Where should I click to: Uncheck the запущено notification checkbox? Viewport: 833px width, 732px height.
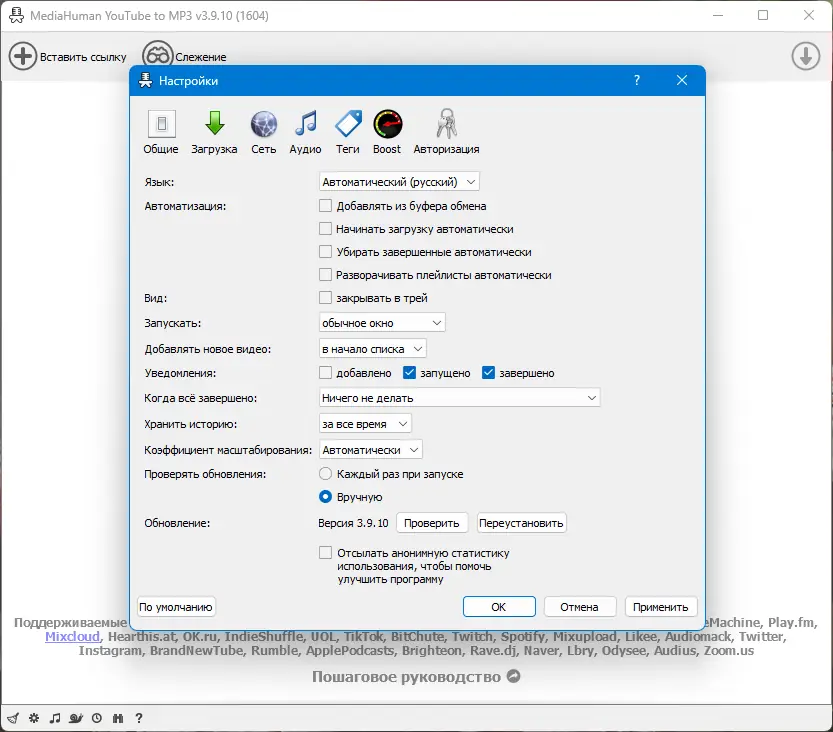pyautogui.click(x=409, y=373)
